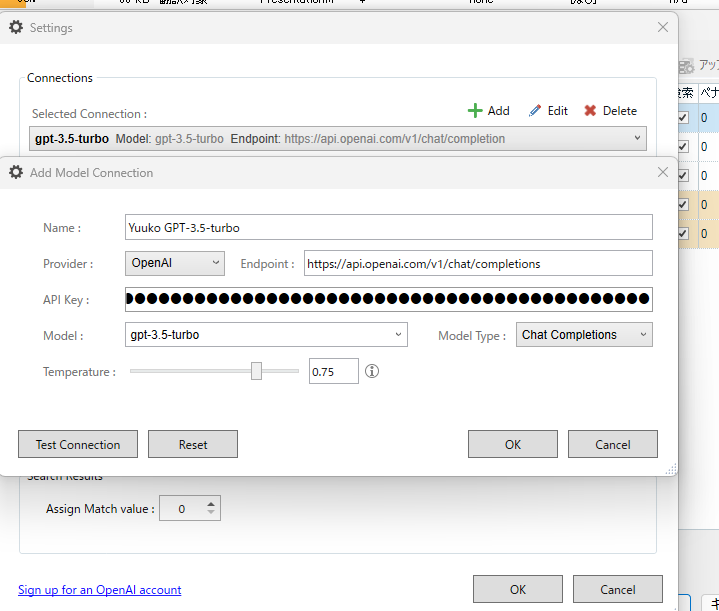Confirm Add Model Connection with OK

(513, 444)
